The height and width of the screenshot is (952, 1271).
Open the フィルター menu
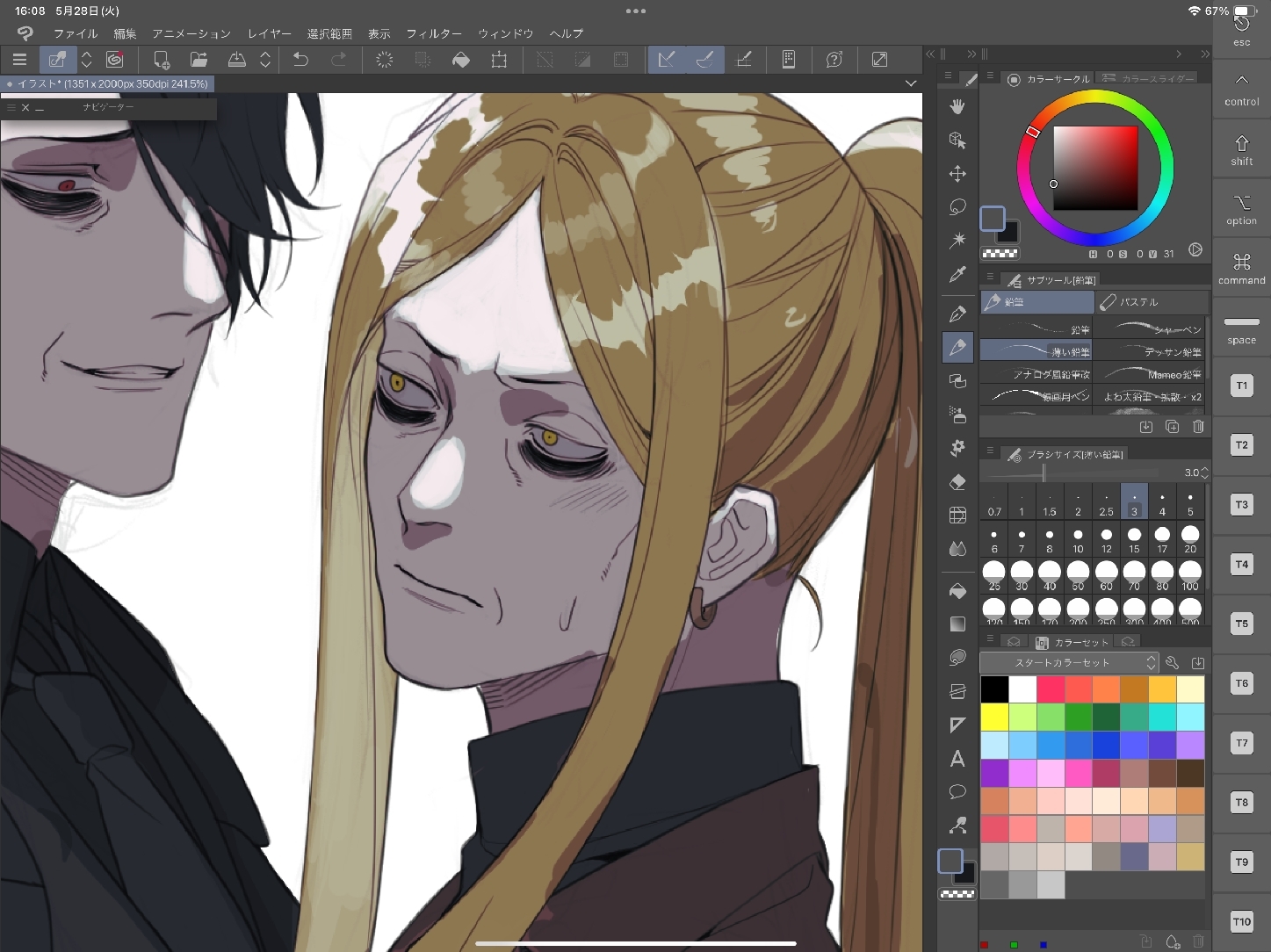point(434,33)
